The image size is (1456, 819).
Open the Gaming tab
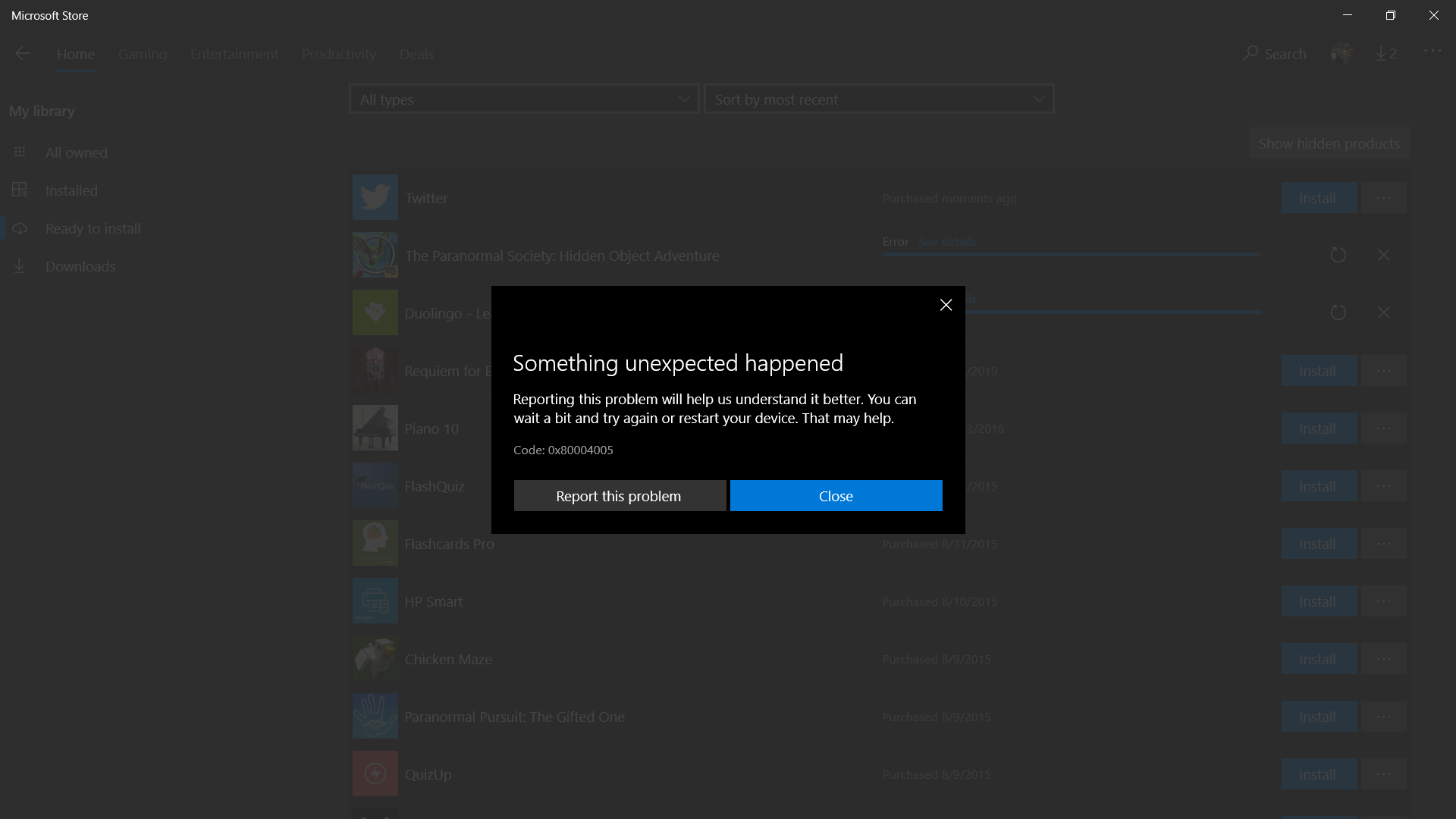[x=143, y=55]
